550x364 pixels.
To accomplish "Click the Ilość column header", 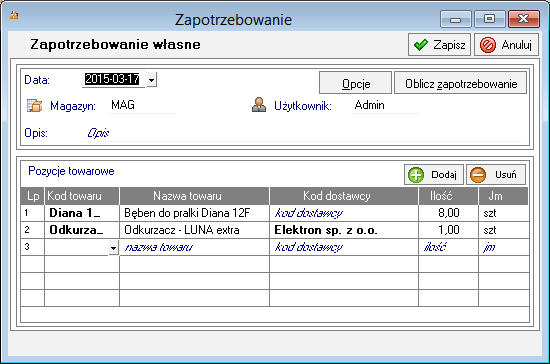I will 449,196.
